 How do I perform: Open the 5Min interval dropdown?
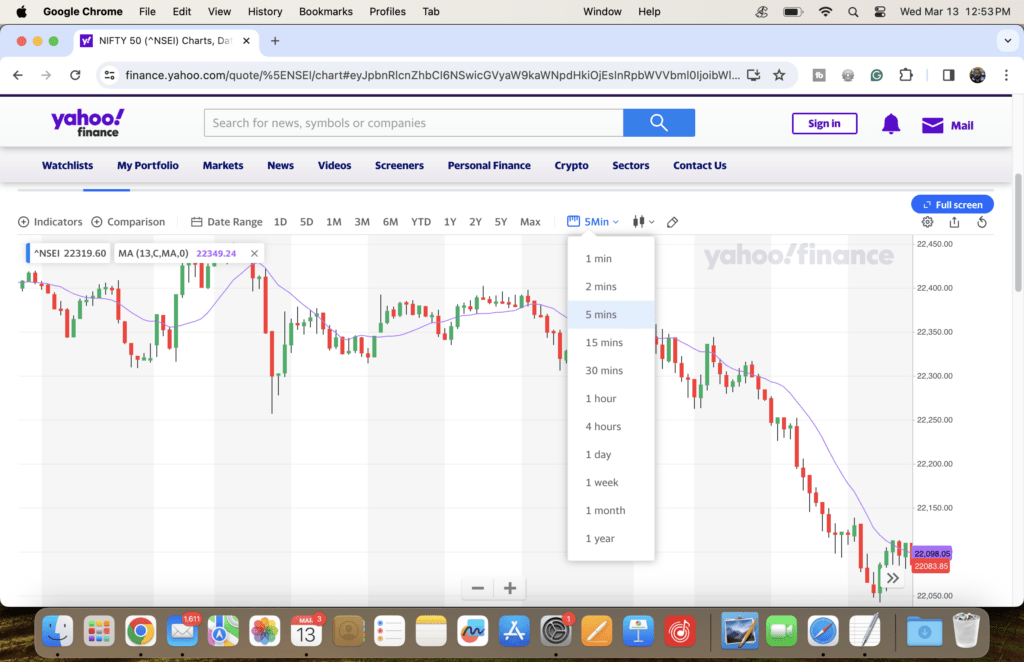(593, 222)
